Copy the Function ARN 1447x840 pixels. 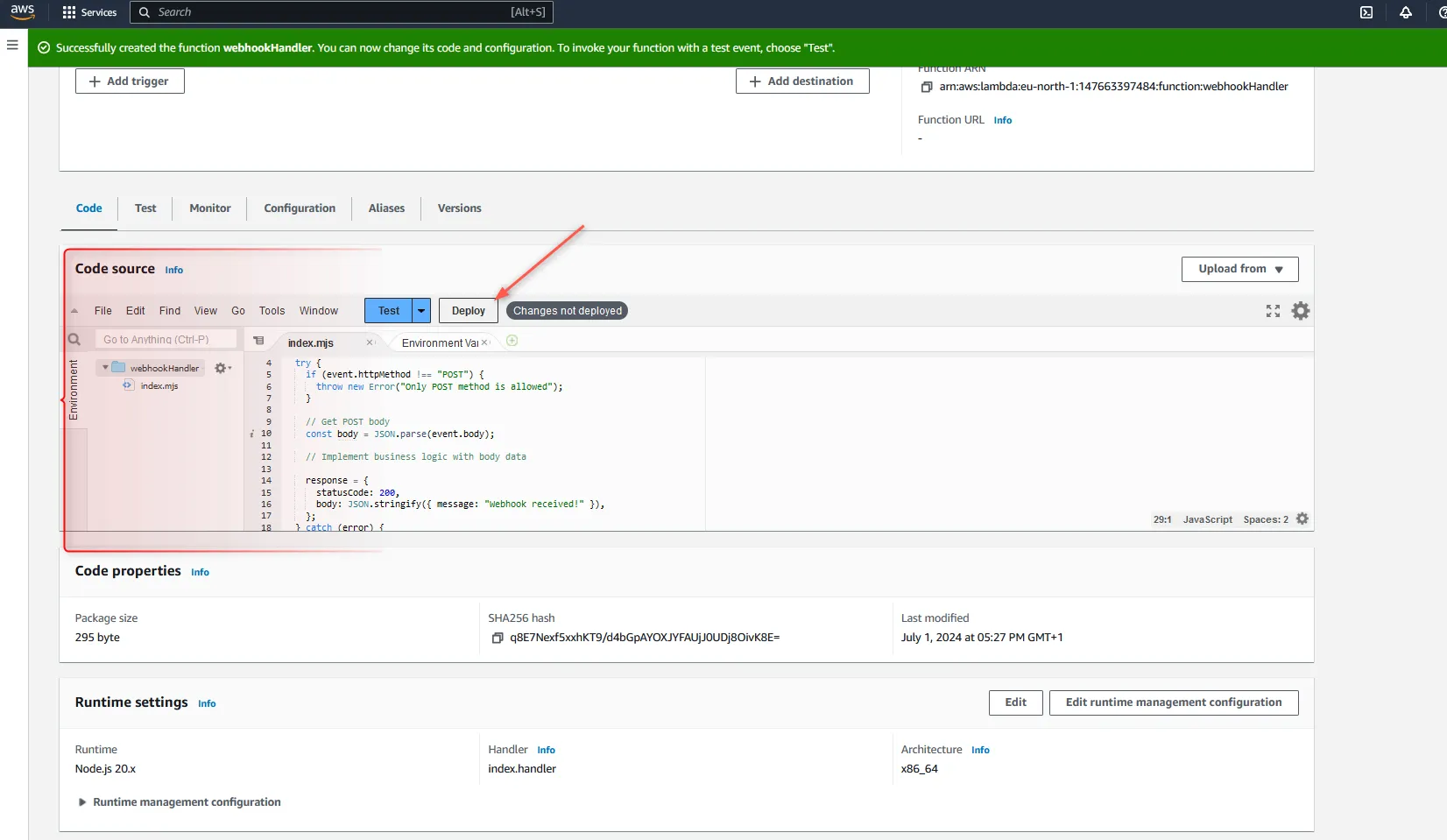tap(927, 87)
